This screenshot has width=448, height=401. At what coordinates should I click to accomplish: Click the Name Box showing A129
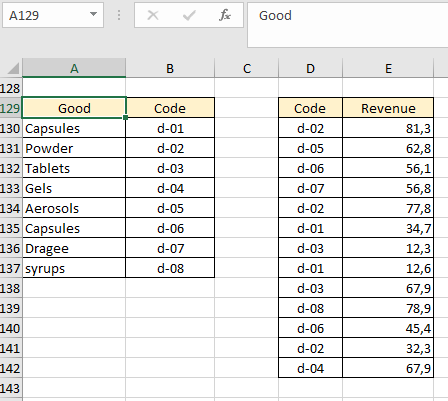53,15
